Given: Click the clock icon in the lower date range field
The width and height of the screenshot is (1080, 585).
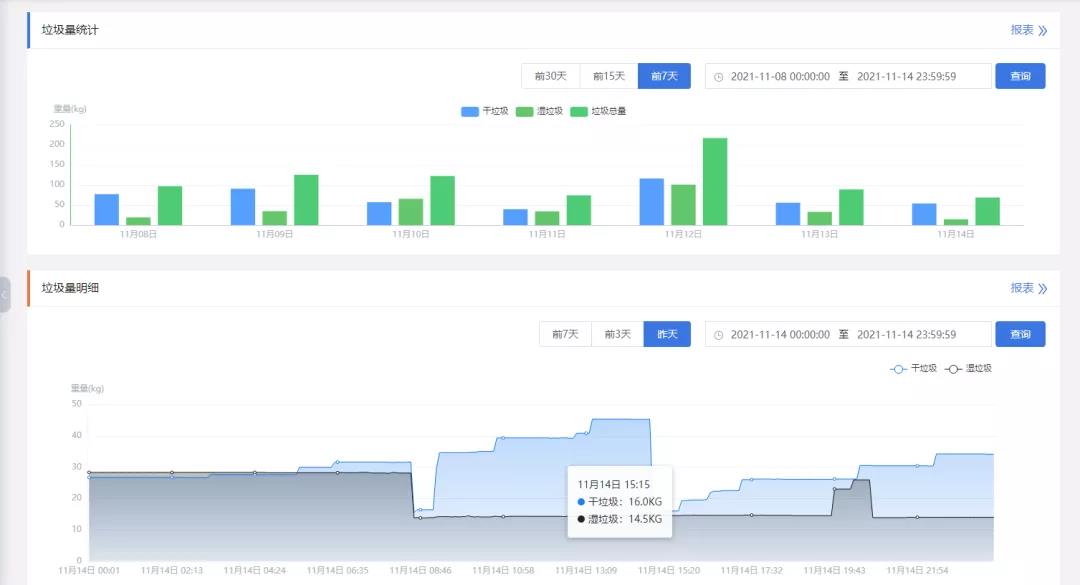Looking at the screenshot, I should 718,335.
